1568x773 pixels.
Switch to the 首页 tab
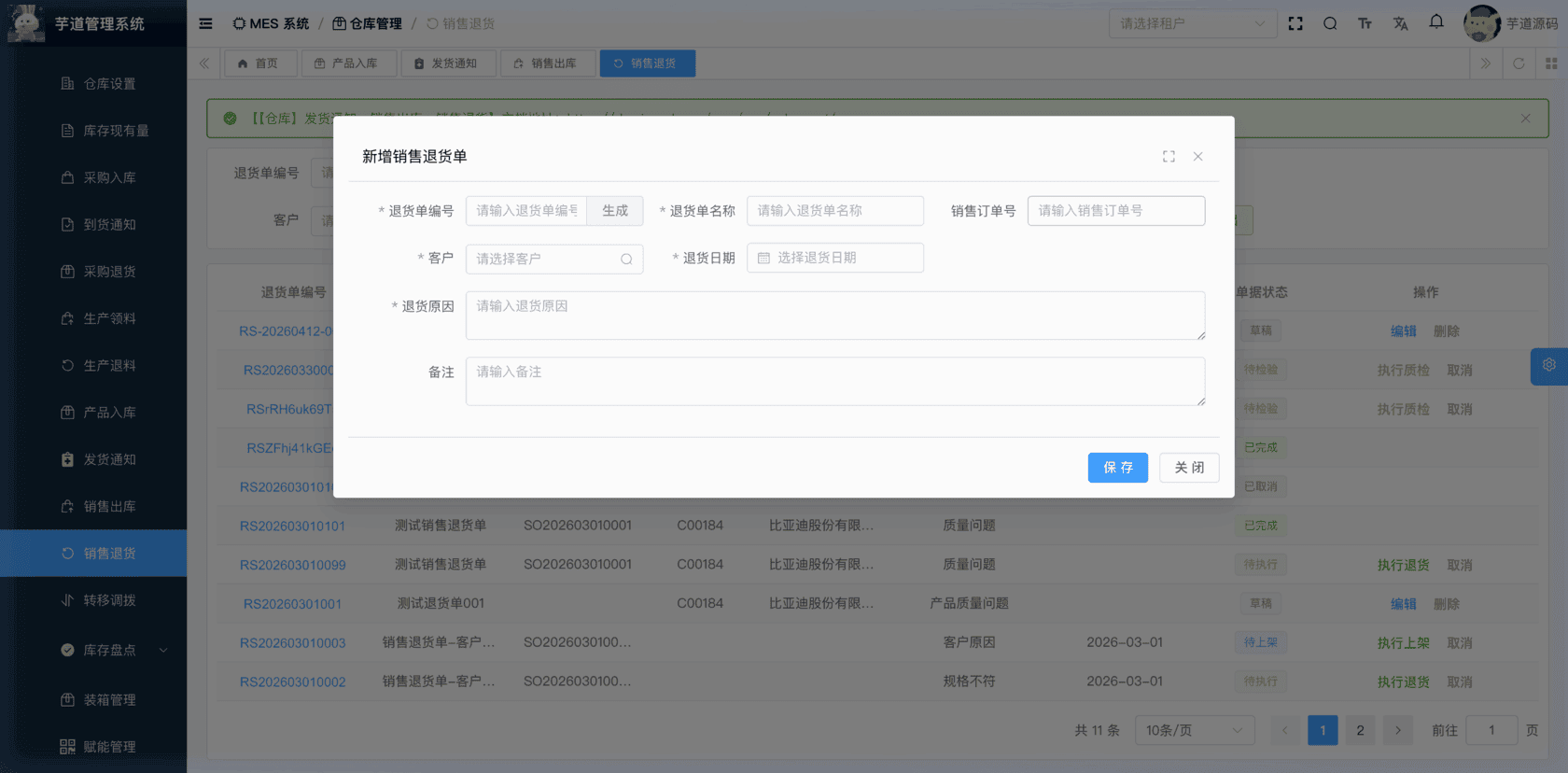(259, 63)
